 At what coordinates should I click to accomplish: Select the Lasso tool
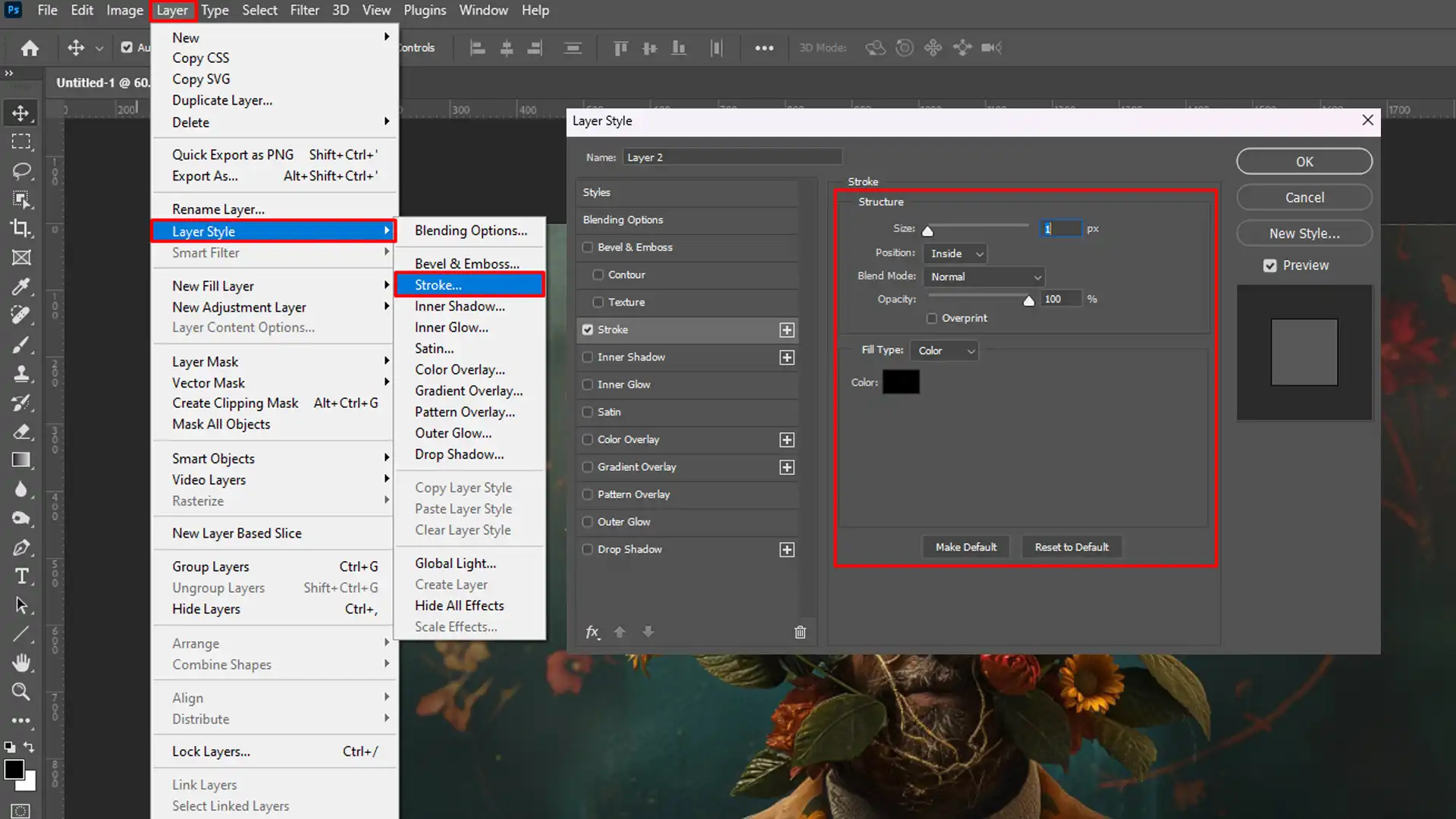22,170
